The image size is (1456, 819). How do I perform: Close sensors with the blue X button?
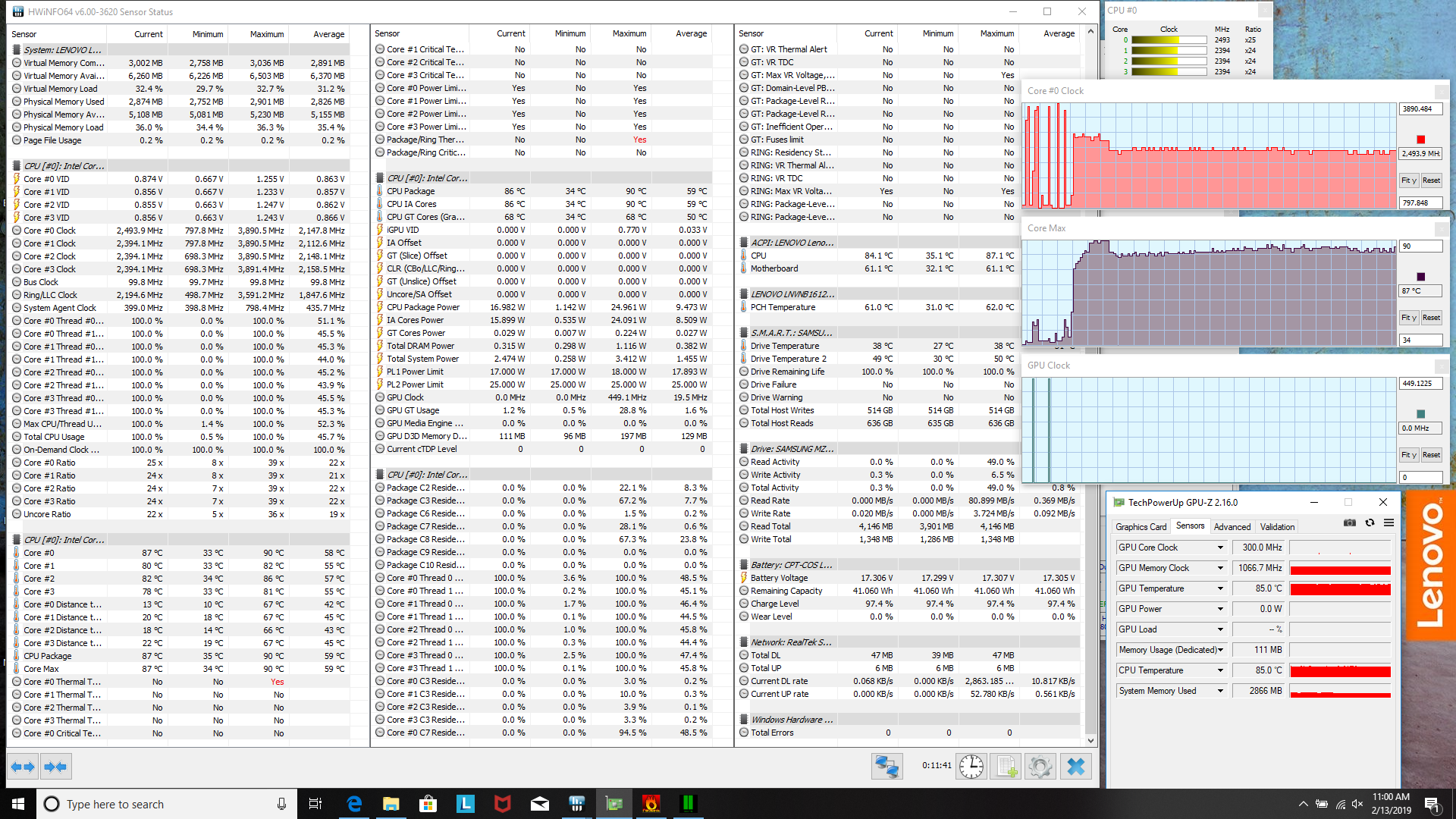[1075, 767]
